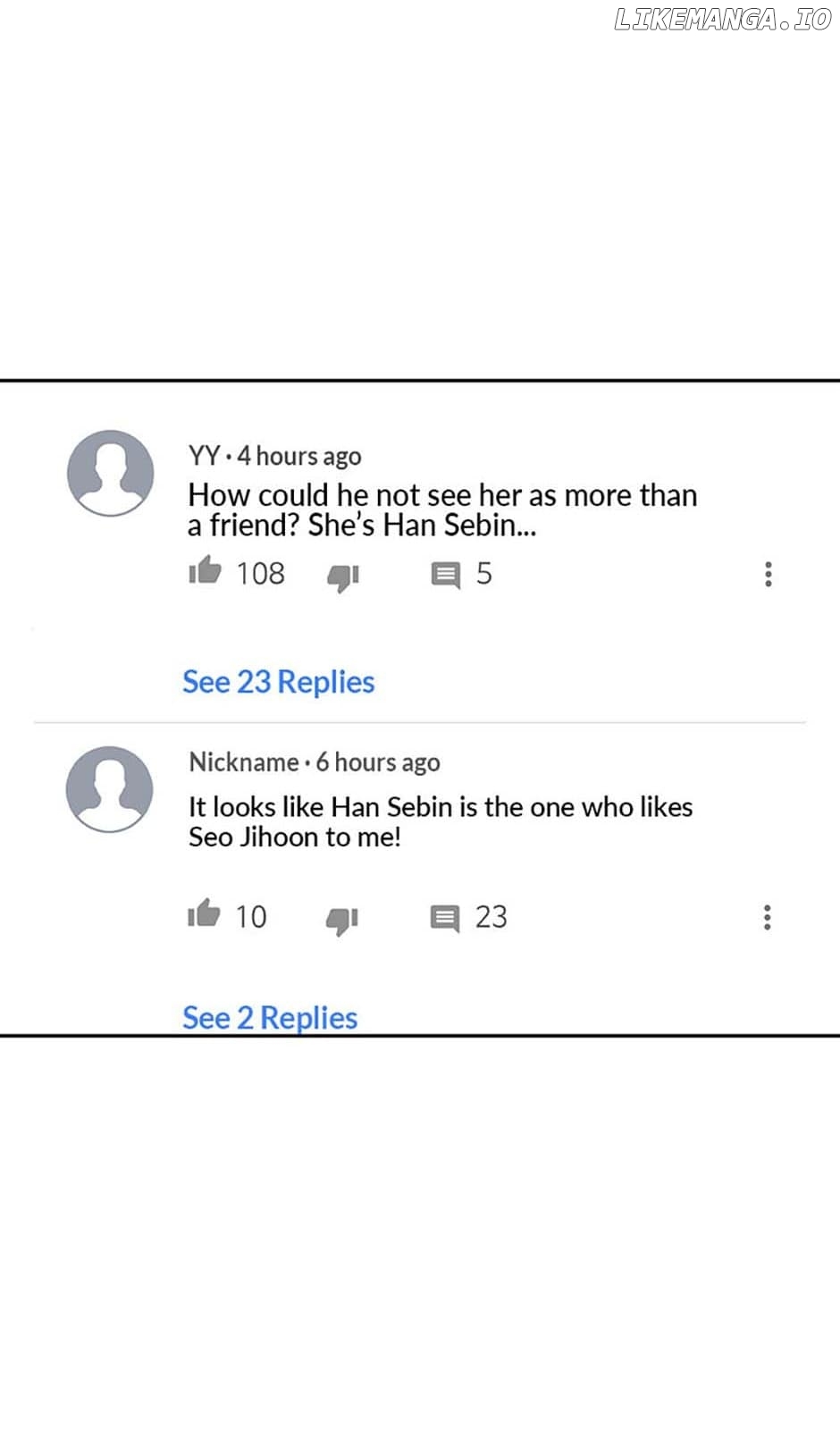Click the 108 likes count
This screenshot has height=1439, width=840.
[x=260, y=574]
